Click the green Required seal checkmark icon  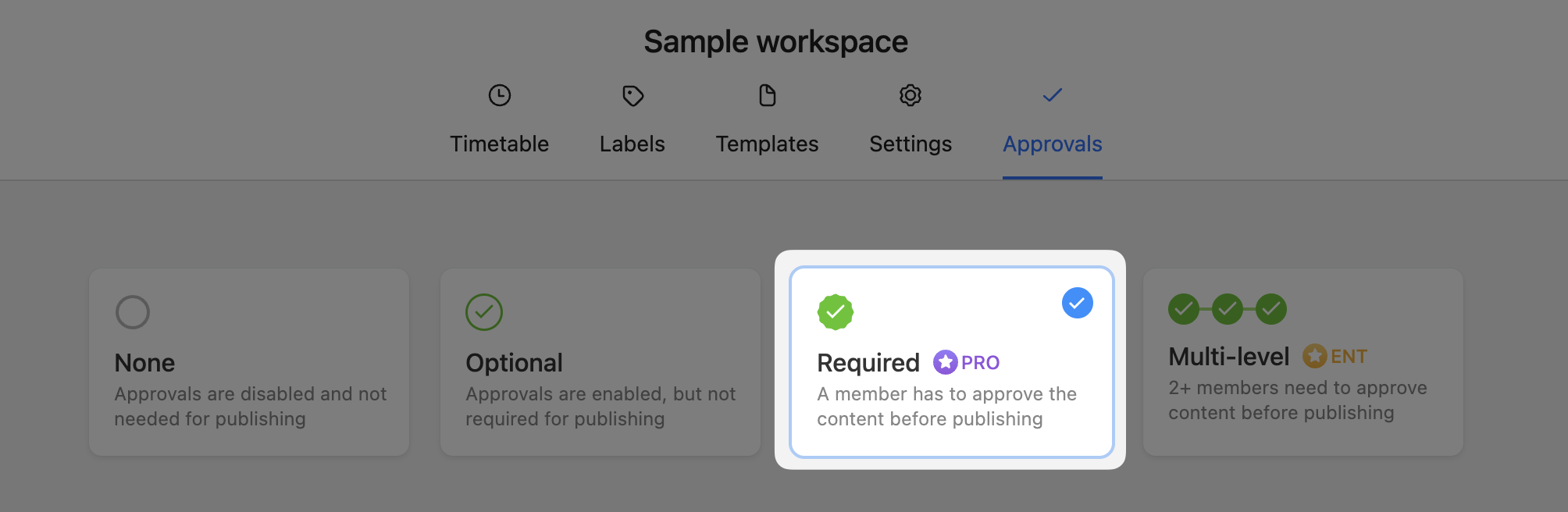tap(835, 312)
